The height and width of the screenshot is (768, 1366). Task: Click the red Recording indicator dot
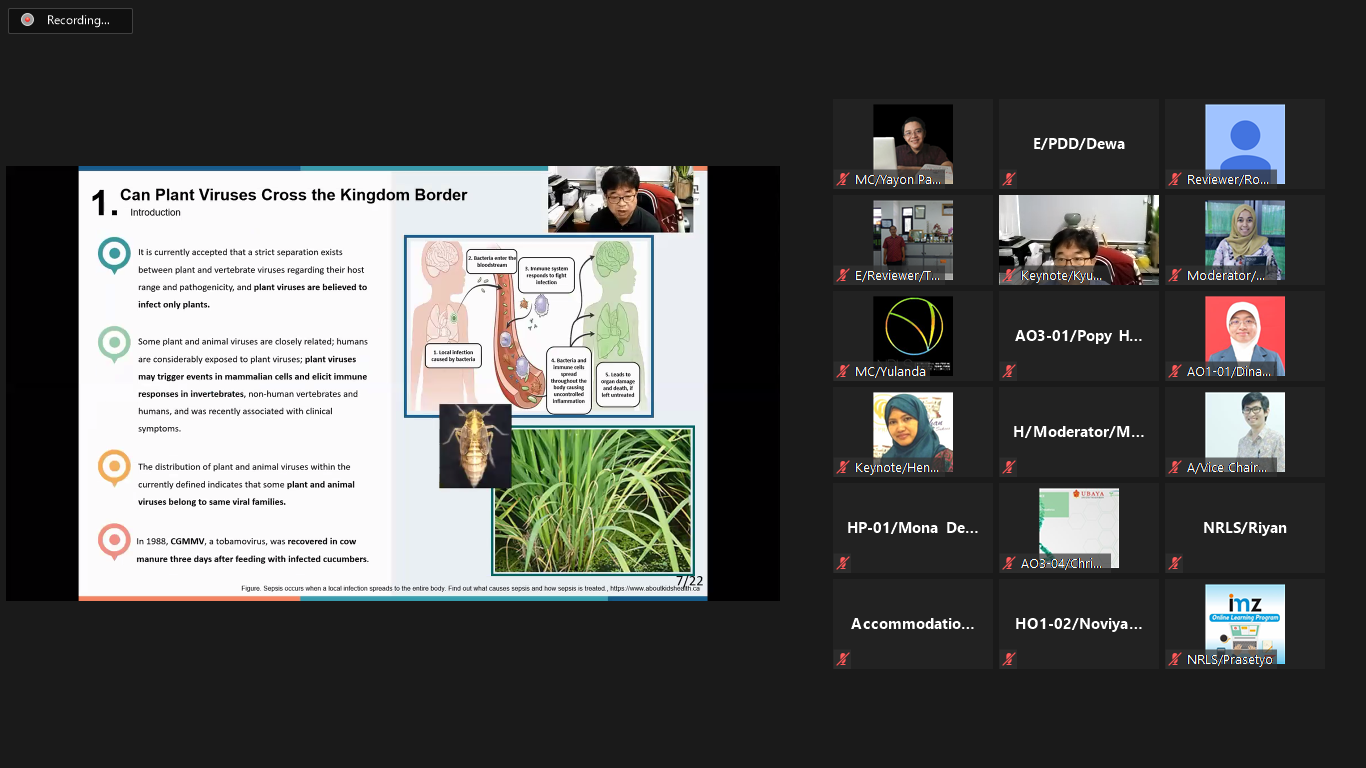(27, 20)
